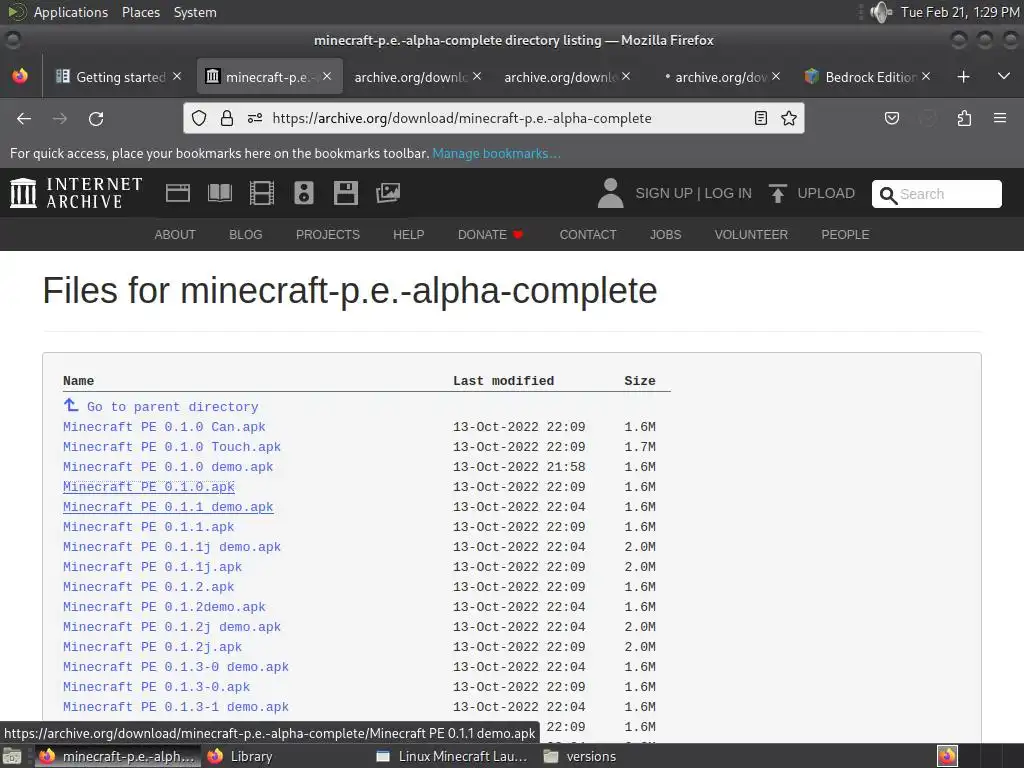Download Minecraft PE 0.1.0 Can.apk
The width and height of the screenshot is (1024, 768).
click(x=164, y=427)
